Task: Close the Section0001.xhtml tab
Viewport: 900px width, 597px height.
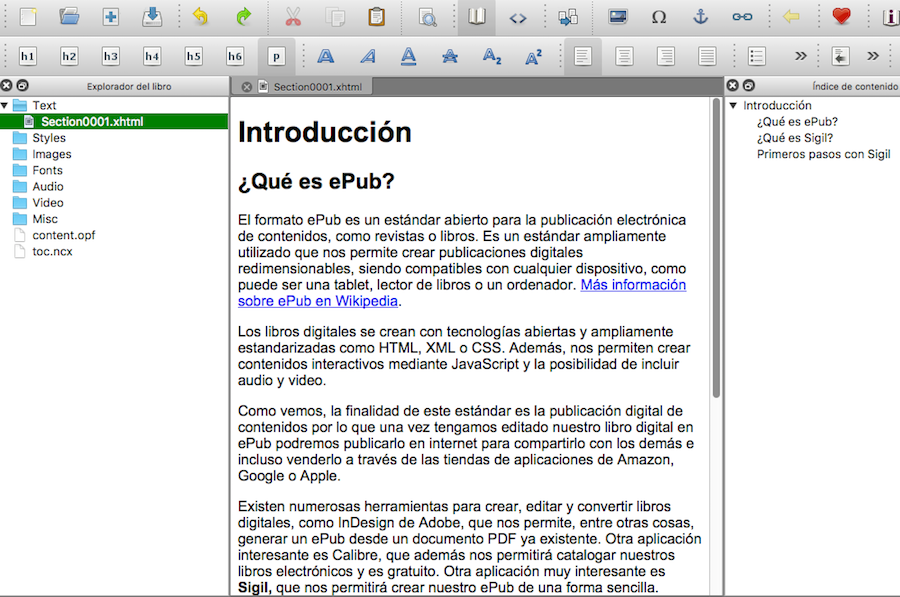Action: pyautogui.click(x=247, y=87)
